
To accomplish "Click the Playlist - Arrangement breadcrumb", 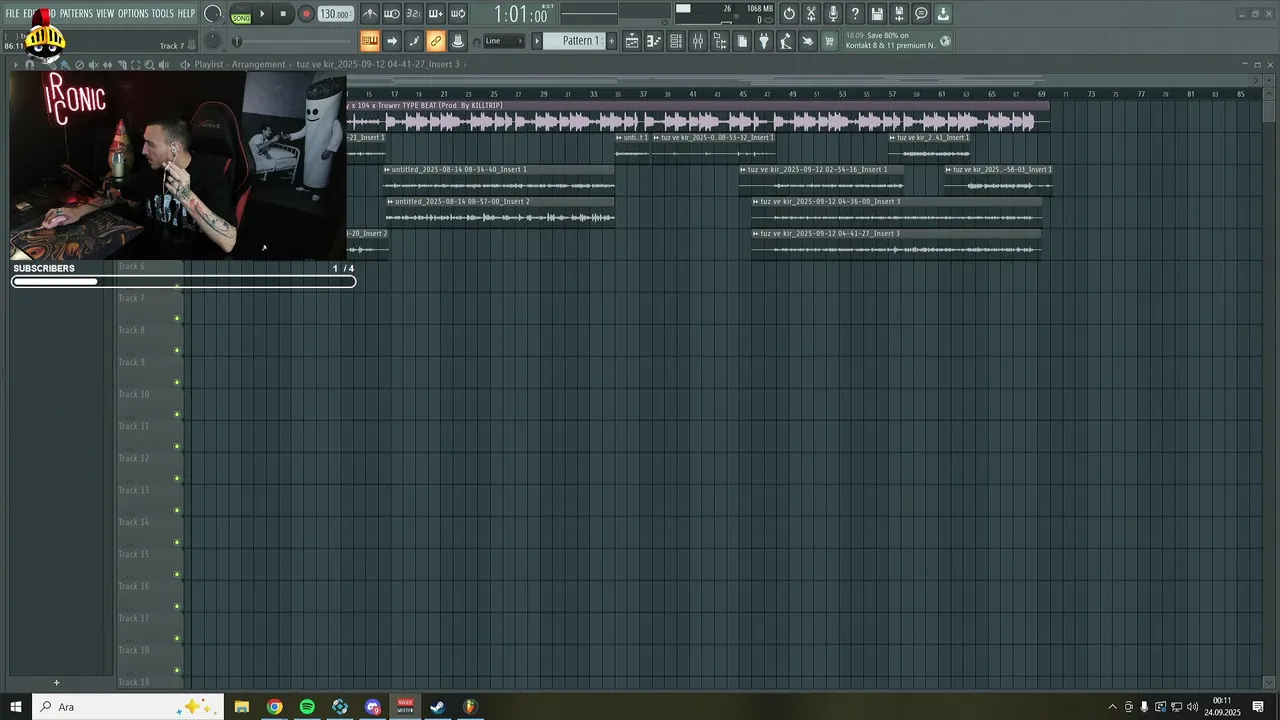I will point(240,64).
